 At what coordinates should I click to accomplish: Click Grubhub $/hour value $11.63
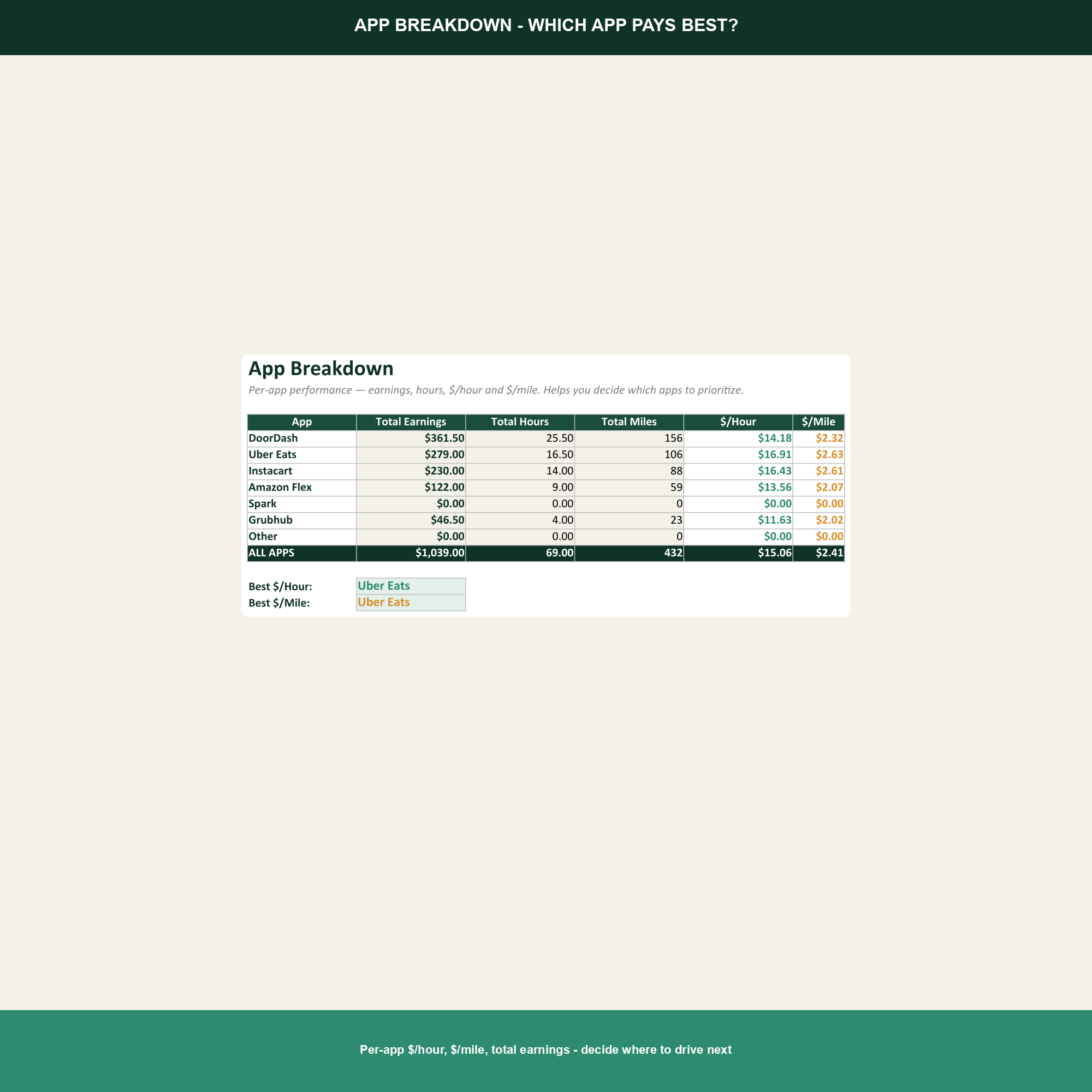pyautogui.click(x=738, y=520)
